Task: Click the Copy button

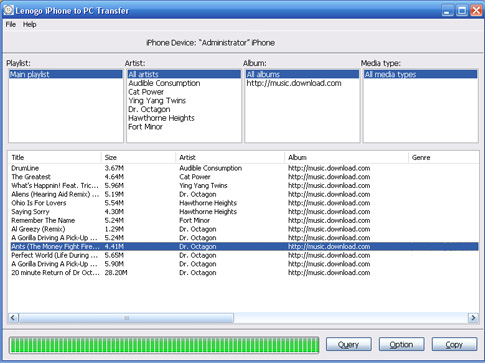Action: click(x=454, y=344)
